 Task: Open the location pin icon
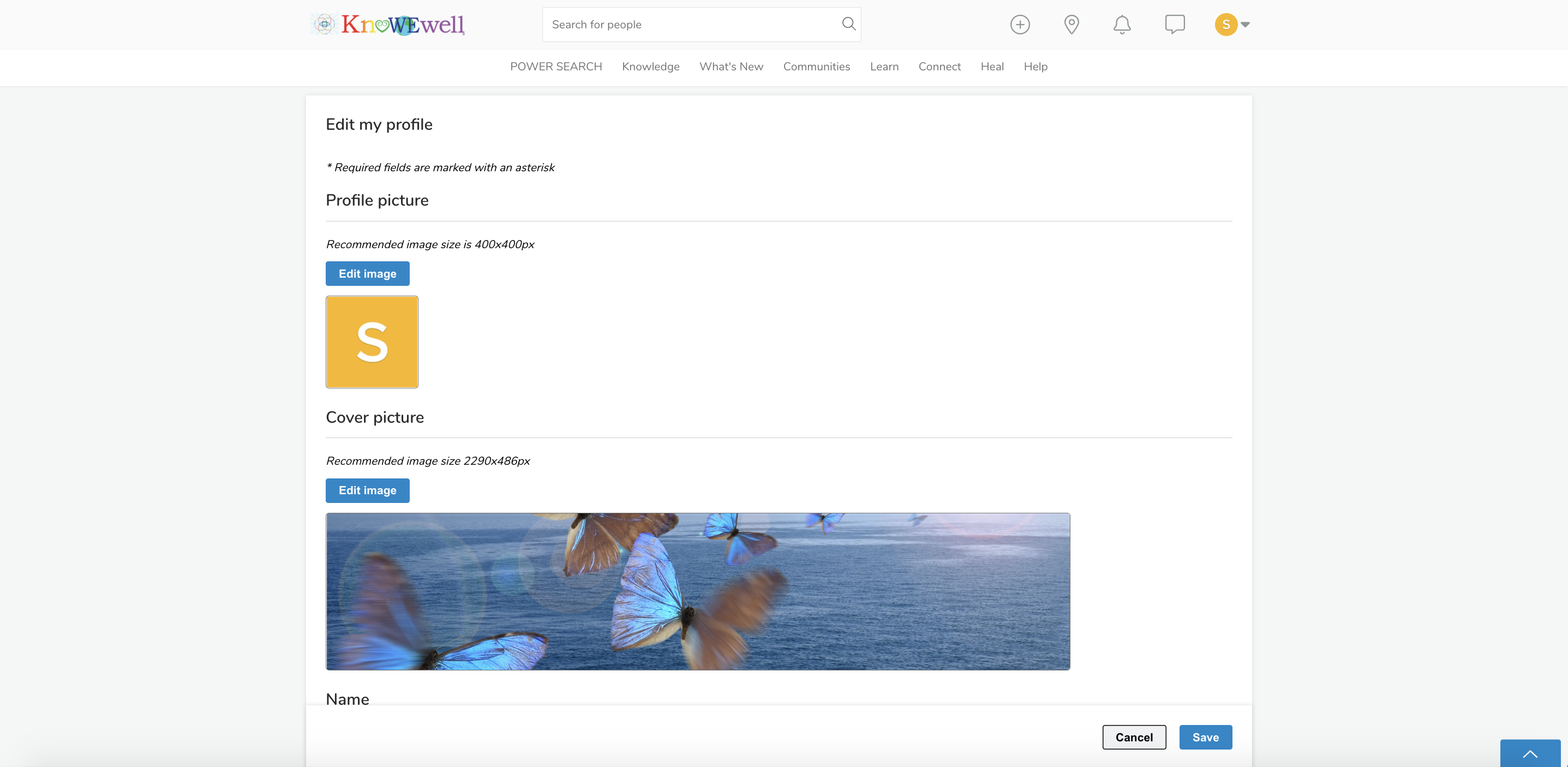(x=1072, y=25)
